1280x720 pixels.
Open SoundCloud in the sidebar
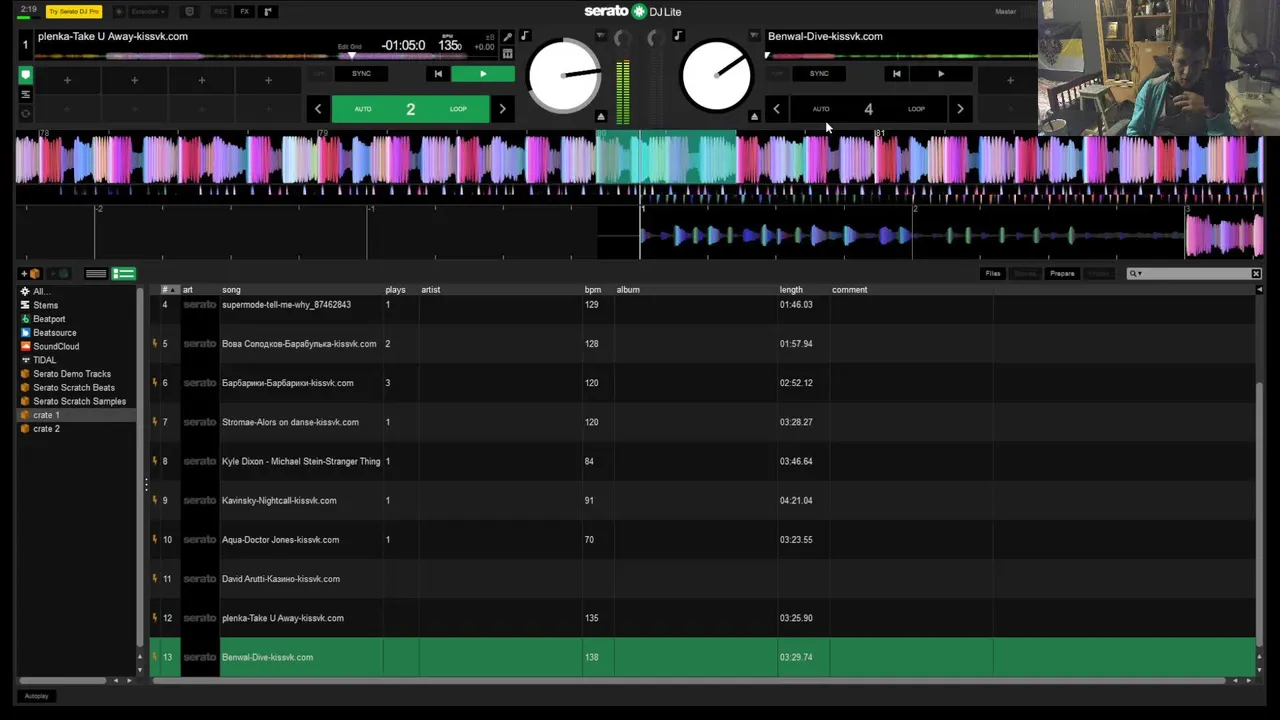[56, 346]
